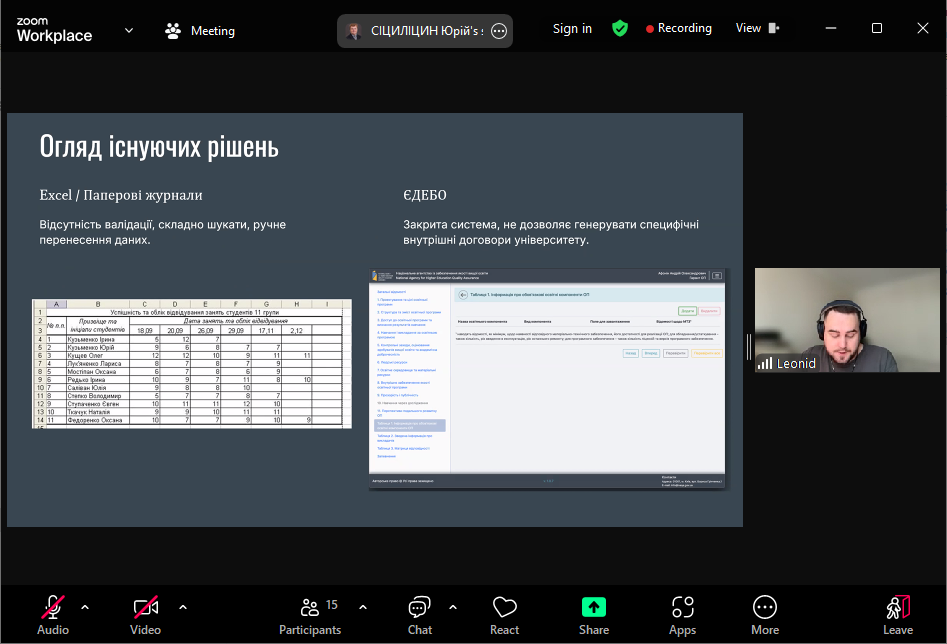This screenshot has height=644, width=947.
Task: Open the React heart menu
Action: point(504,613)
